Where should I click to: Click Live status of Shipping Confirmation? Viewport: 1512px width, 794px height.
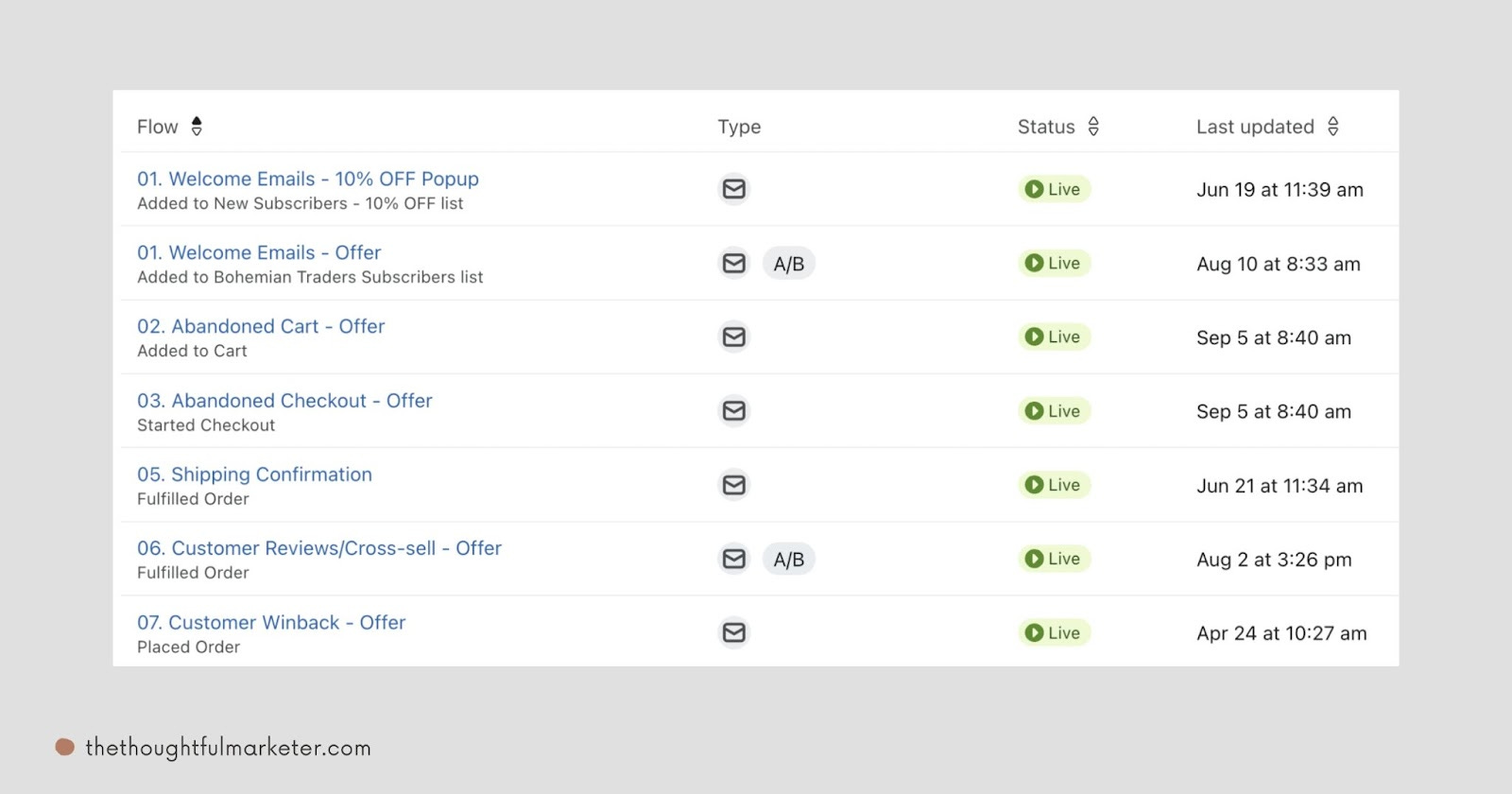pyautogui.click(x=1055, y=485)
